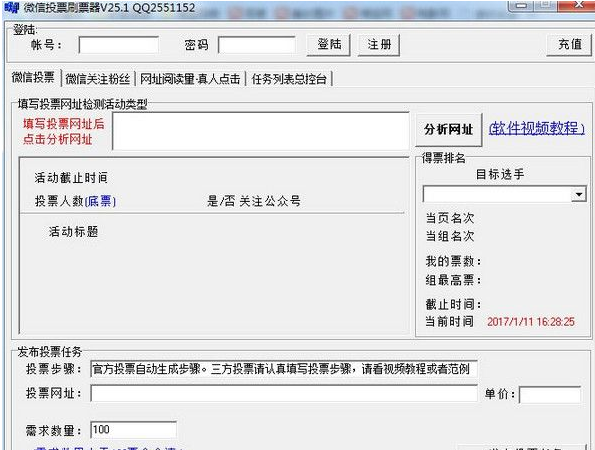
Task: Click the 截止时间 label
Action: coord(453,304)
